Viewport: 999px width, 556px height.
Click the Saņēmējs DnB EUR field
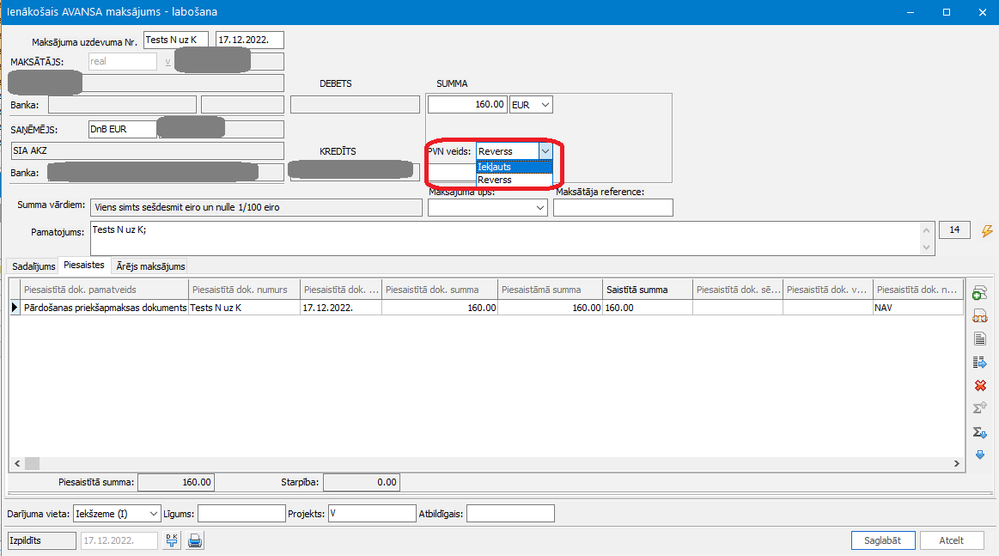[x=122, y=129]
